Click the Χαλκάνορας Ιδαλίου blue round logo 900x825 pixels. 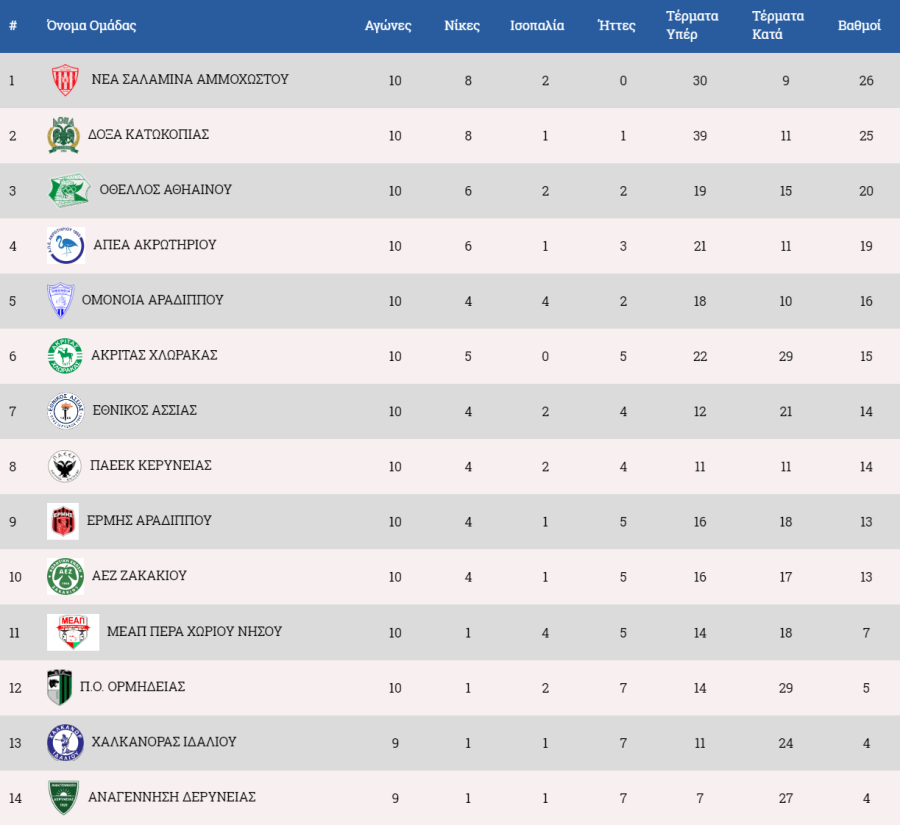[x=65, y=742]
